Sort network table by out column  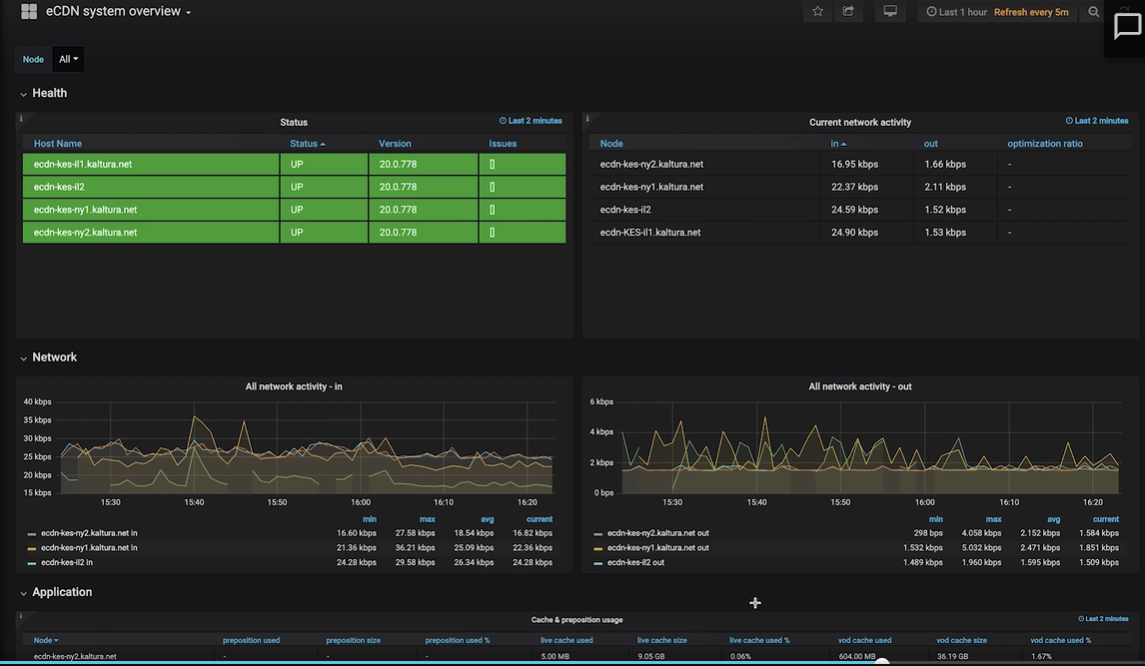pos(930,144)
